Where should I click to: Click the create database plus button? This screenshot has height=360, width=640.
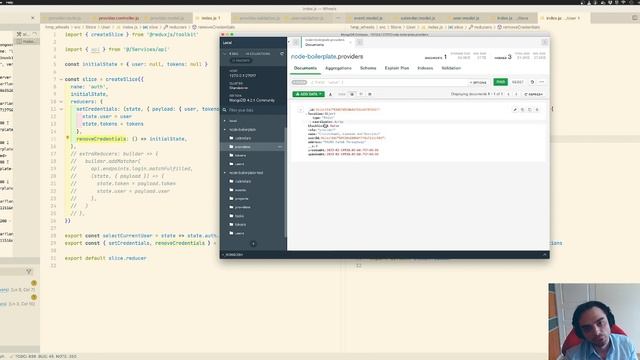[x=253, y=244]
